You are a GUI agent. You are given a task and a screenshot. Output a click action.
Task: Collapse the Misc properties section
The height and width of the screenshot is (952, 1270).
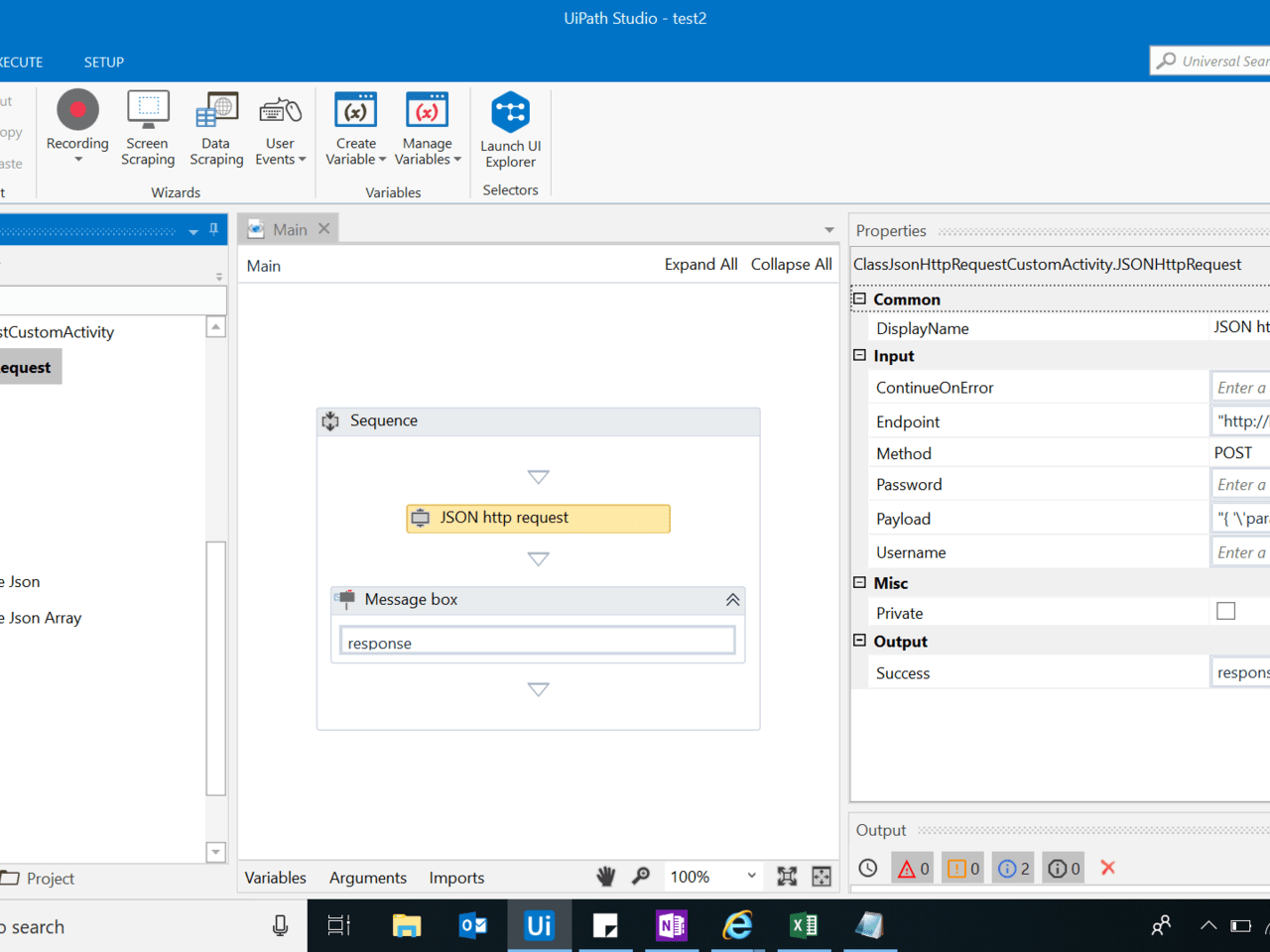[x=860, y=582]
